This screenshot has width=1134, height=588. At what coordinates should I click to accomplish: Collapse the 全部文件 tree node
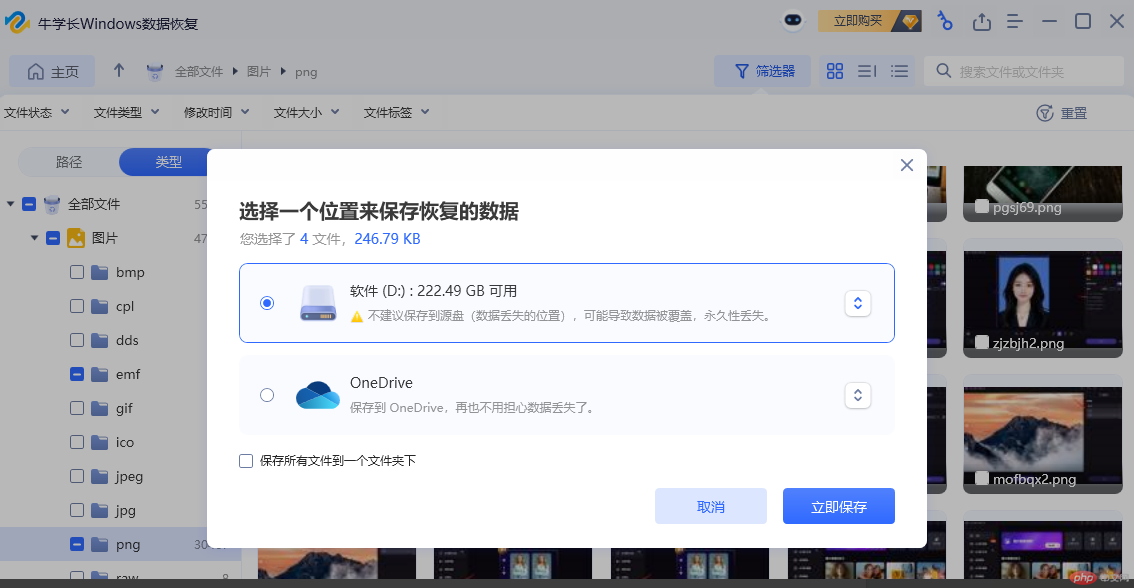pos(11,204)
